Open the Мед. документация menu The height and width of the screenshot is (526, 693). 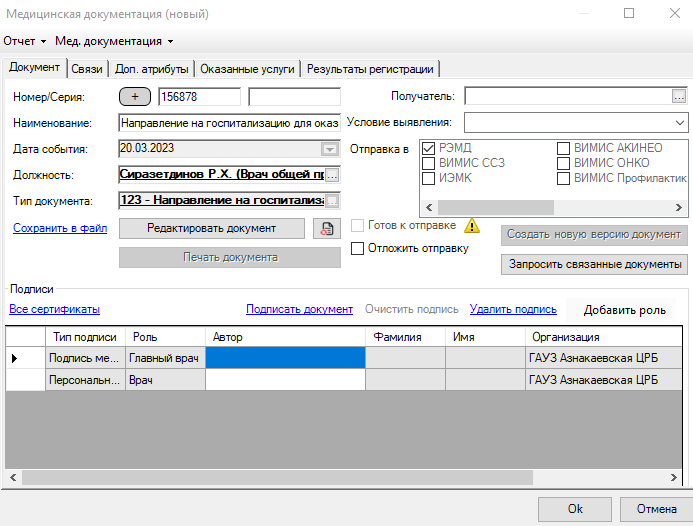114,41
